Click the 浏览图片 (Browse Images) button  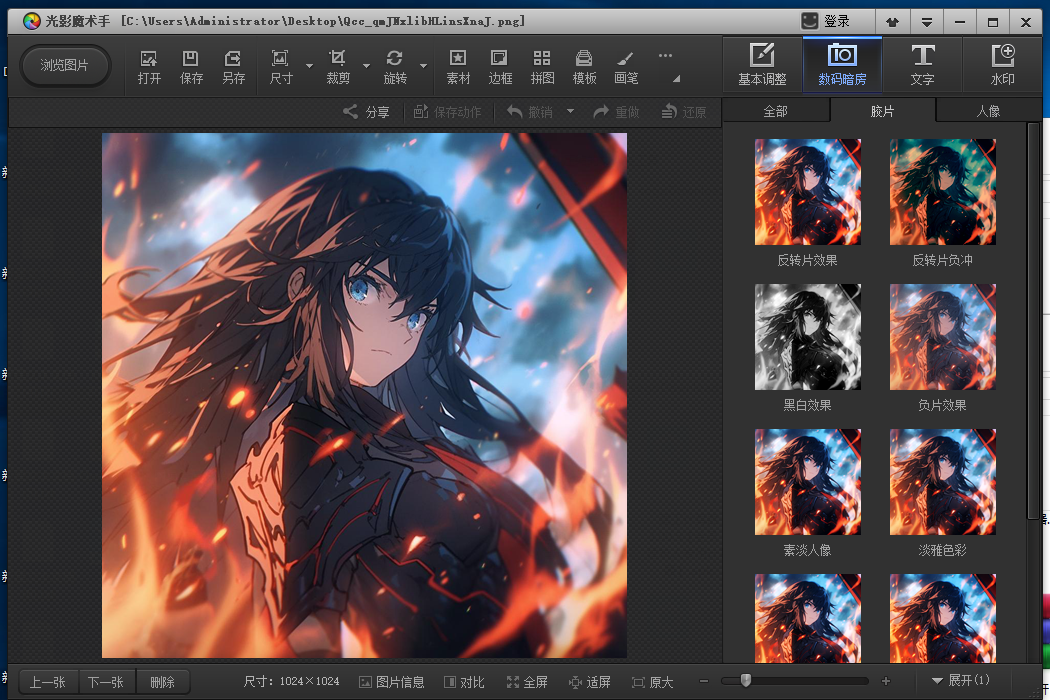click(x=65, y=66)
